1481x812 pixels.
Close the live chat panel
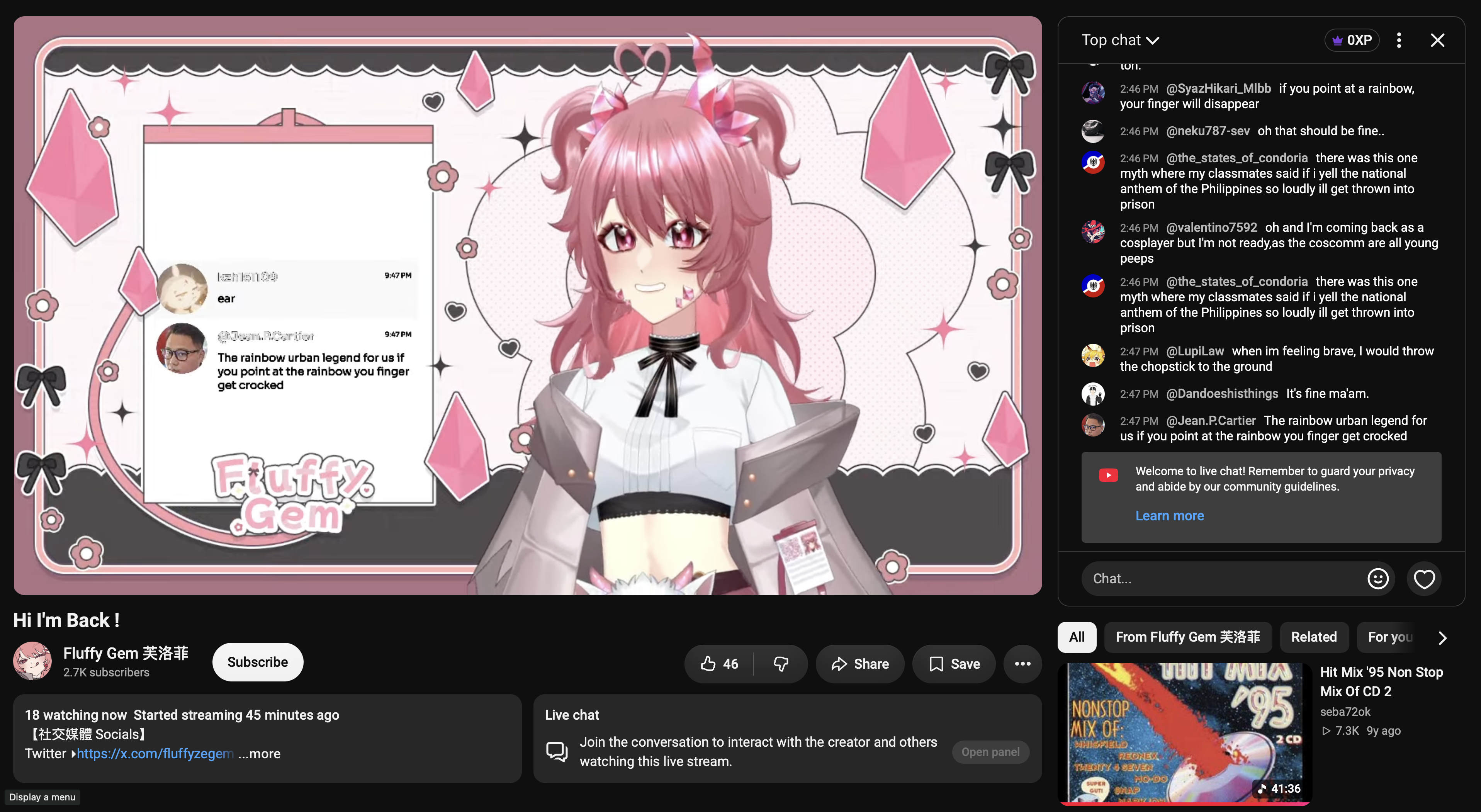pyautogui.click(x=1437, y=40)
